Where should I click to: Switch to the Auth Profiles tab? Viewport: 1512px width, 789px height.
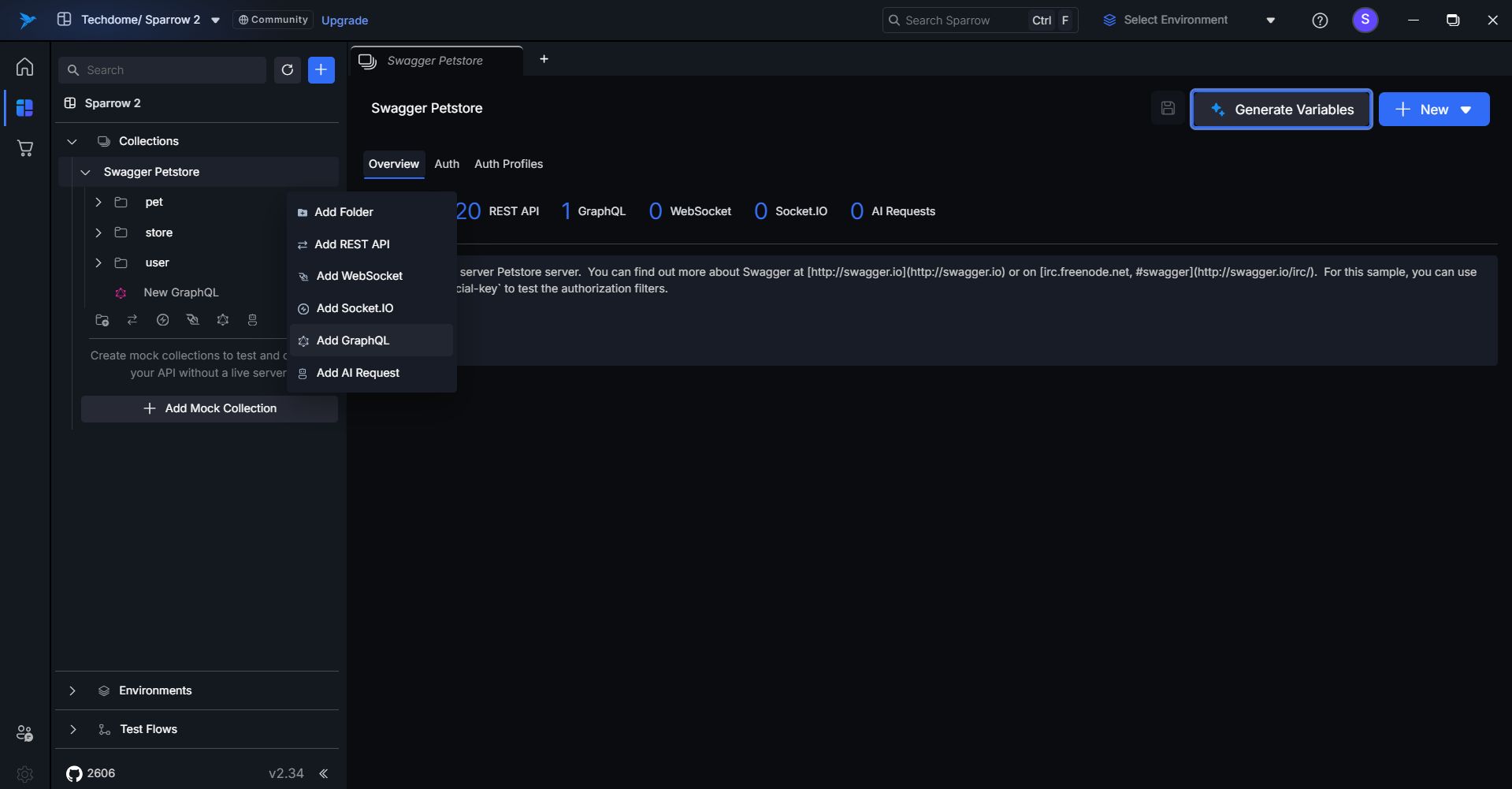click(508, 164)
